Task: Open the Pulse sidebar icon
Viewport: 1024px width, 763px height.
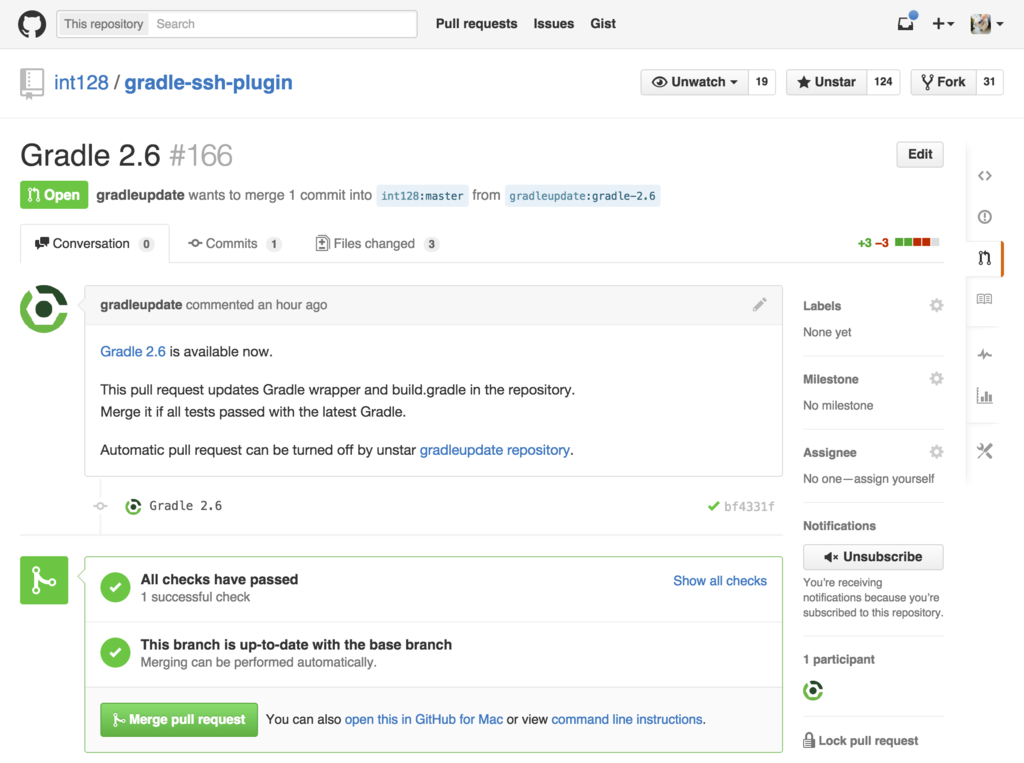Action: 985,355
